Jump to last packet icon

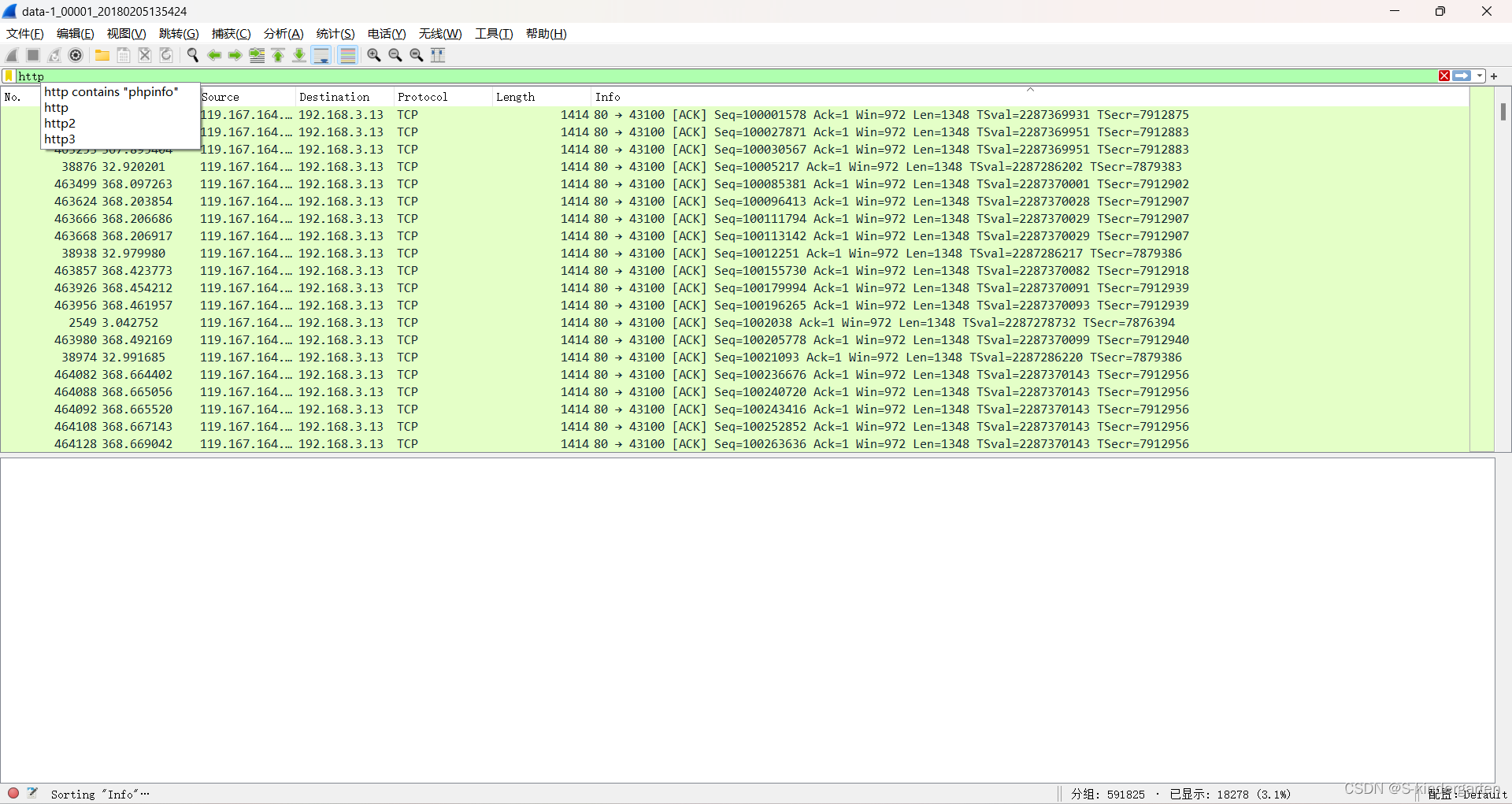point(299,55)
